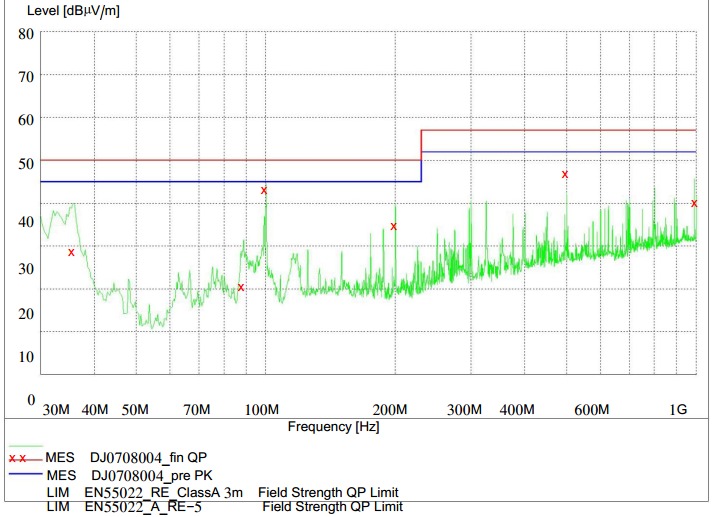This screenshot has width=715, height=517.
Task: Click the green line legend sample
Action: click(27, 445)
